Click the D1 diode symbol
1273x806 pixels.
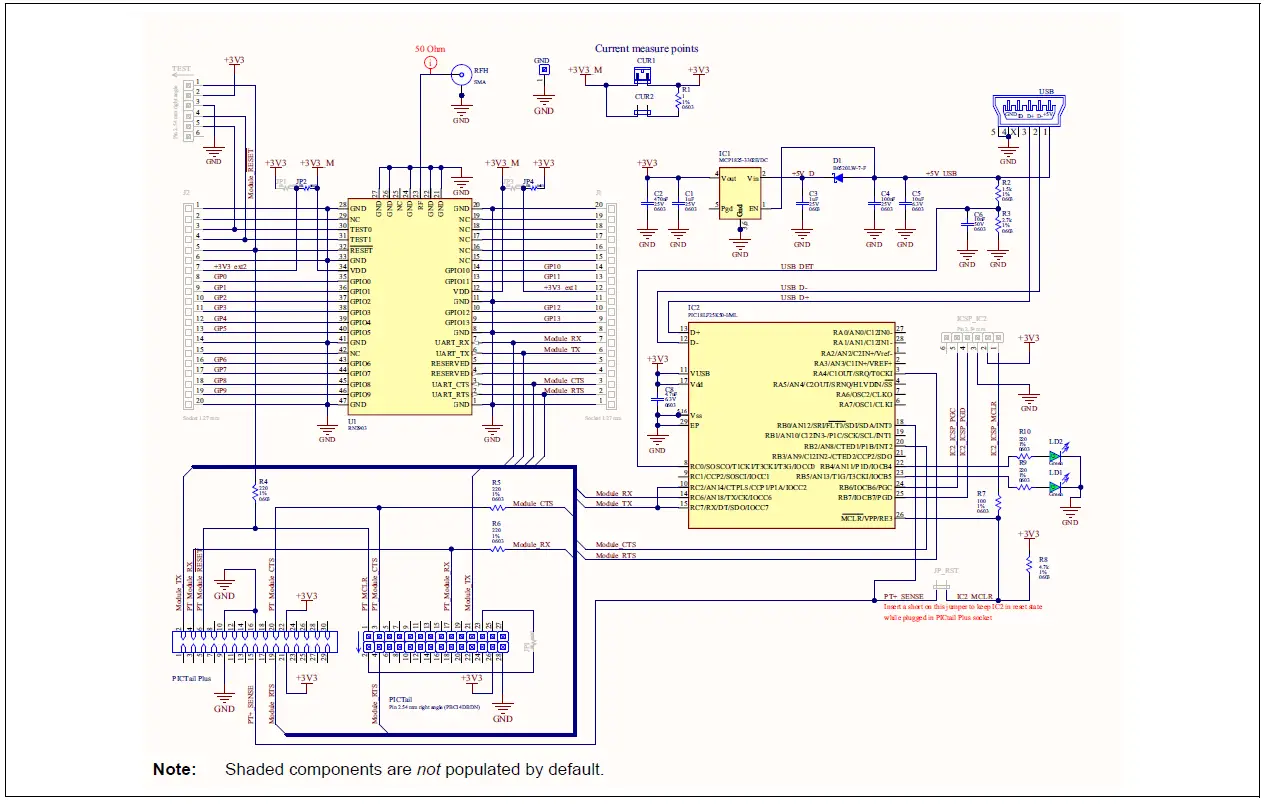pos(838,178)
